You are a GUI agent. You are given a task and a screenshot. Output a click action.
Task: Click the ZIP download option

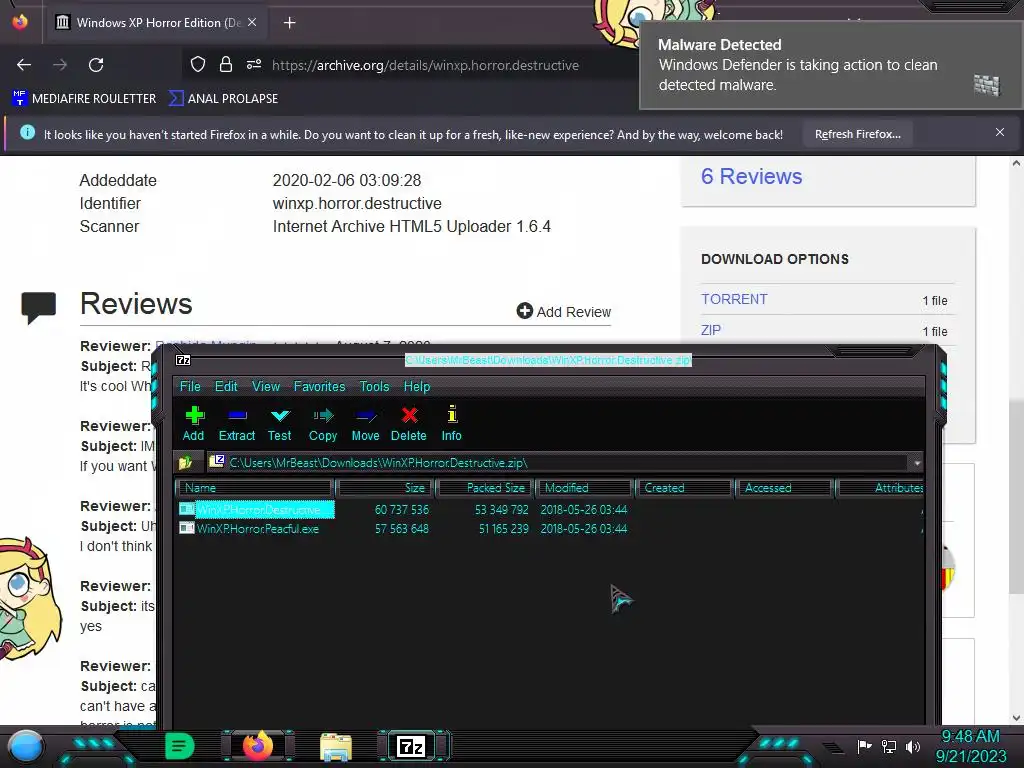[x=711, y=330]
